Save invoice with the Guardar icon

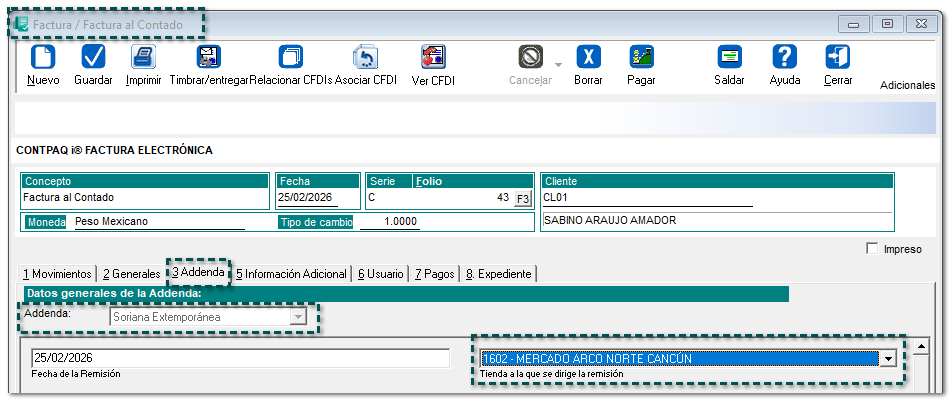click(93, 57)
